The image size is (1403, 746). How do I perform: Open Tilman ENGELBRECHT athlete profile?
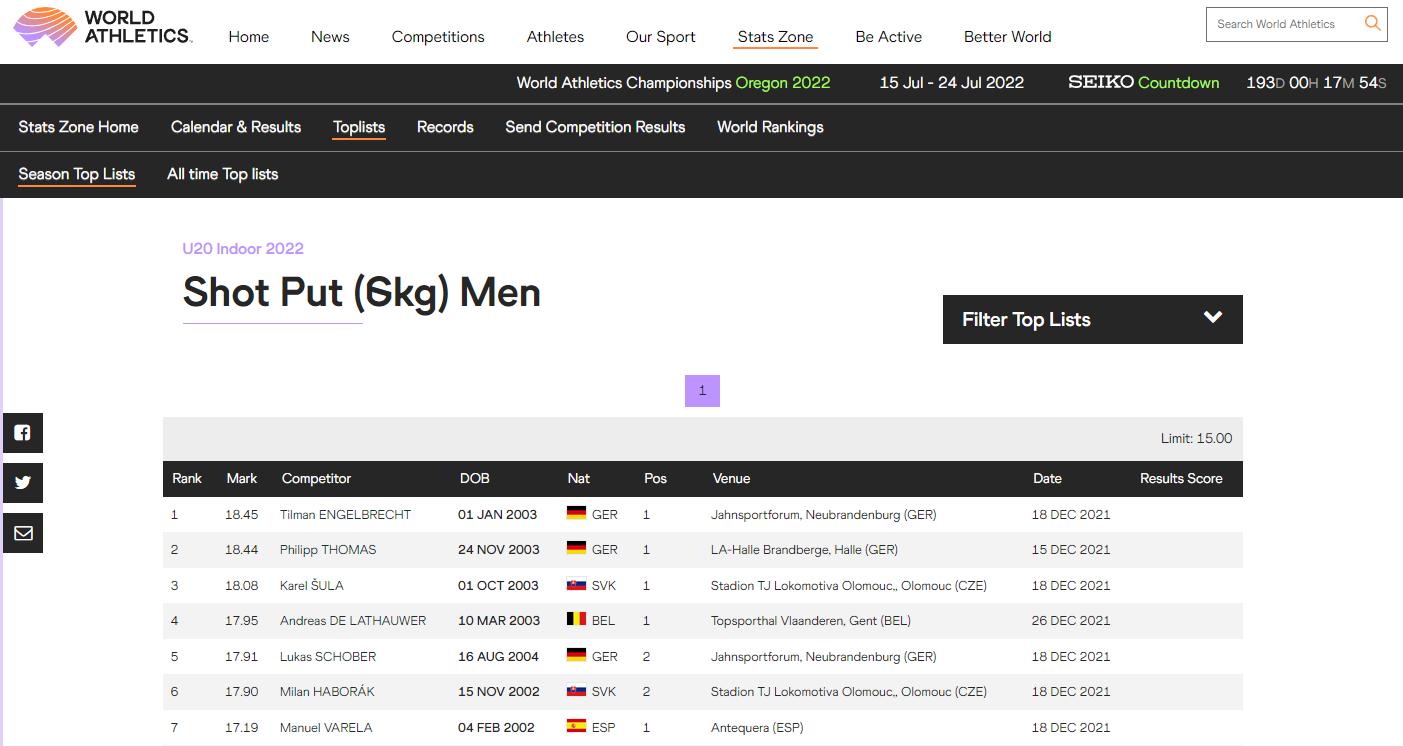pos(345,515)
